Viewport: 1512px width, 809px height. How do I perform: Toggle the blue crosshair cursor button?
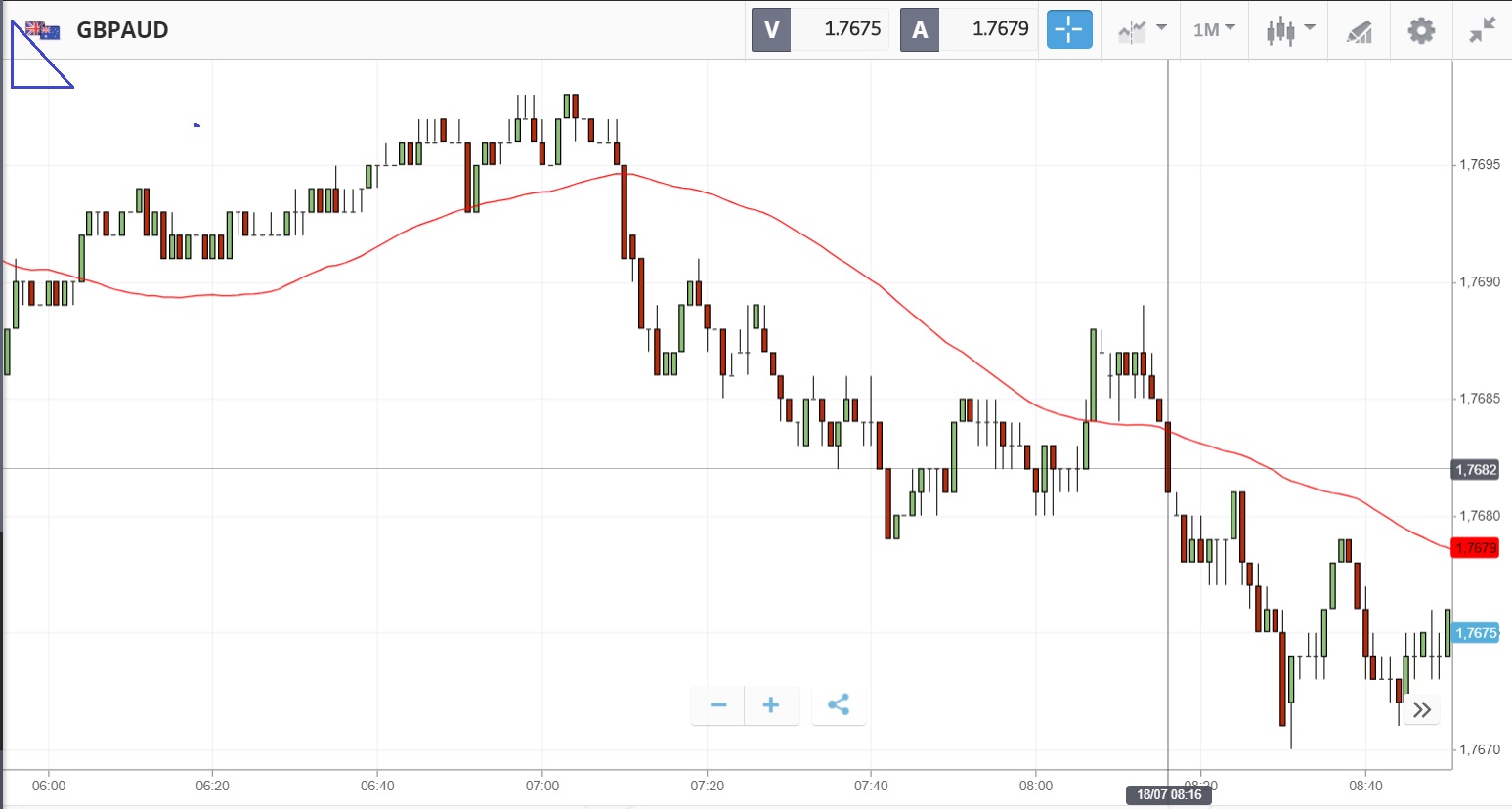coord(1069,30)
